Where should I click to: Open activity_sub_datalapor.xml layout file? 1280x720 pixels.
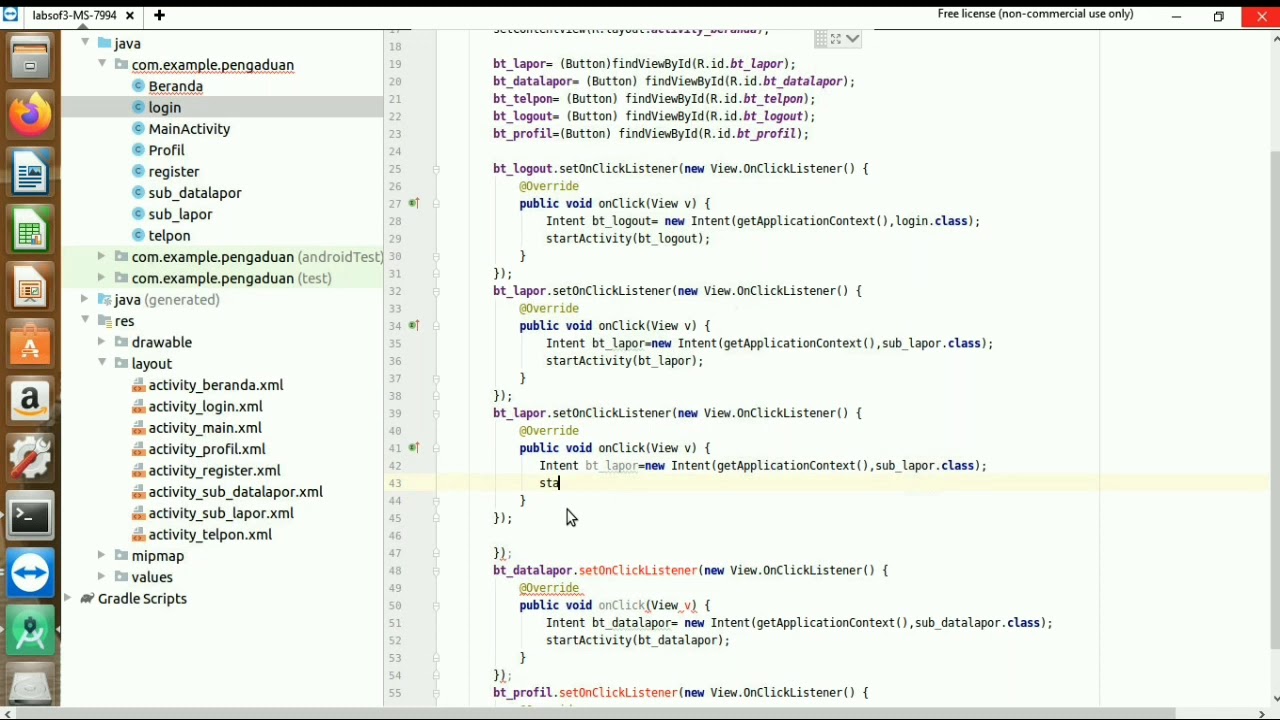(235, 492)
